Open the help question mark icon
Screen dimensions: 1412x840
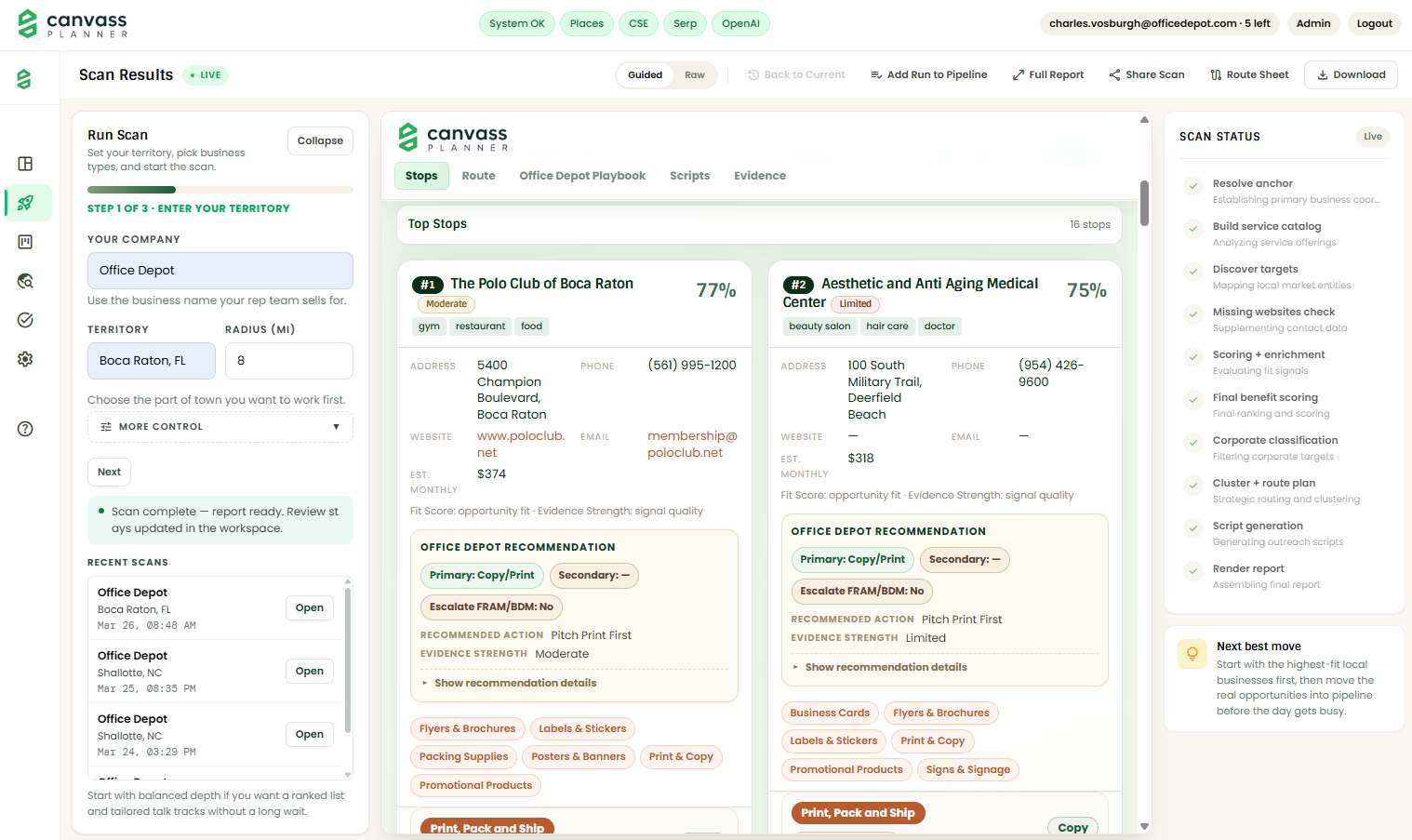point(25,429)
